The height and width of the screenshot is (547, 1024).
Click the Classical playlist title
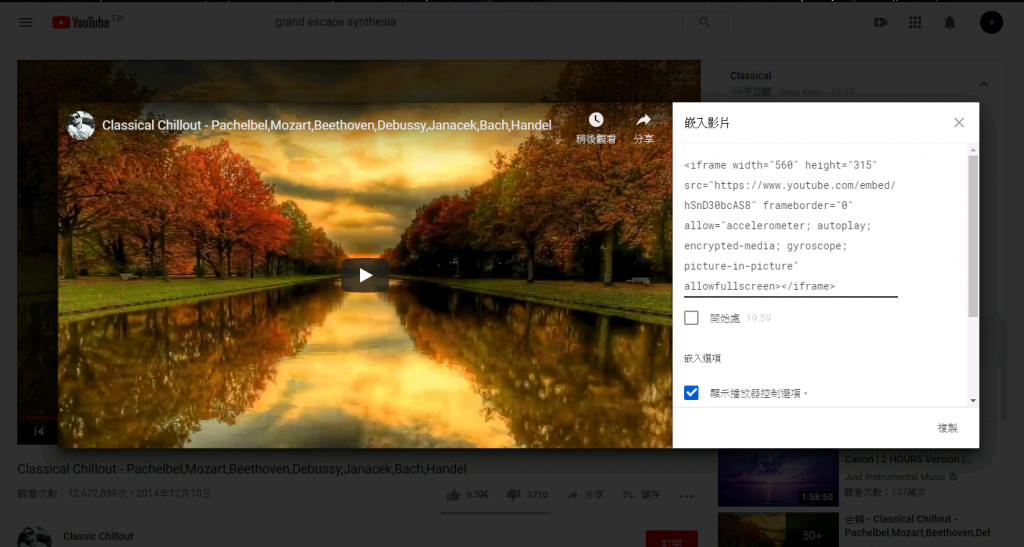[x=750, y=76]
